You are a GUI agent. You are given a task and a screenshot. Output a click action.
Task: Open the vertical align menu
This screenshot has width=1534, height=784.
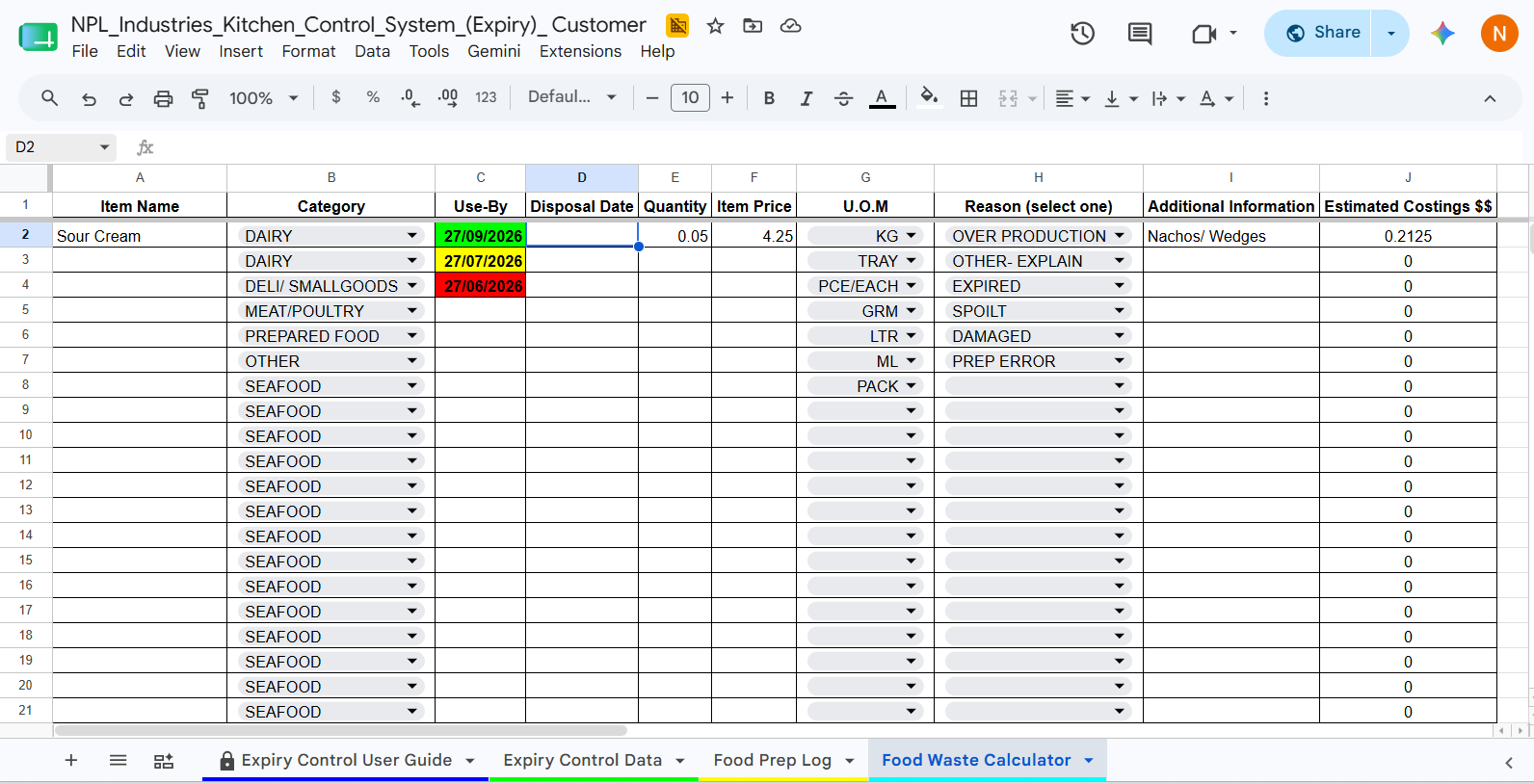pos(1121,98)
